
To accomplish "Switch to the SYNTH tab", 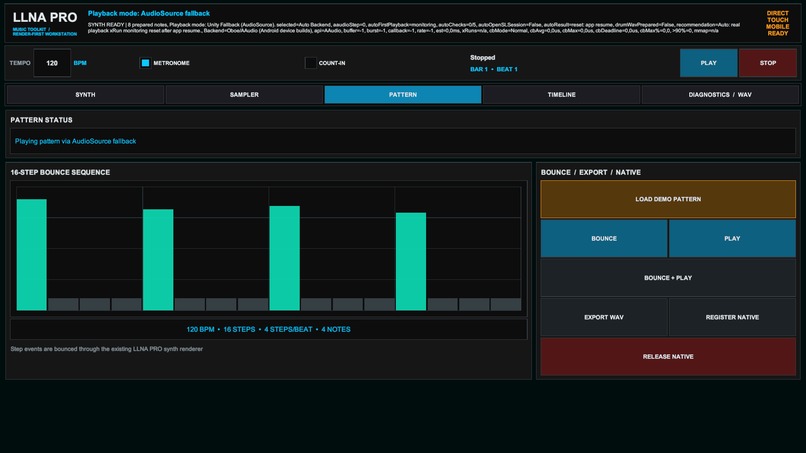I will [x=85, y=95].
